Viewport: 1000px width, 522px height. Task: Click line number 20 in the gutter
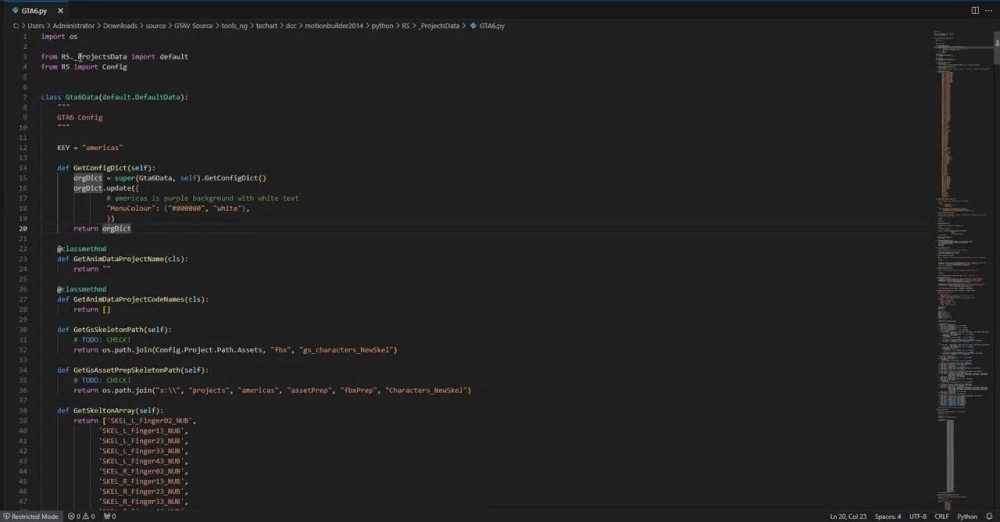23,228
